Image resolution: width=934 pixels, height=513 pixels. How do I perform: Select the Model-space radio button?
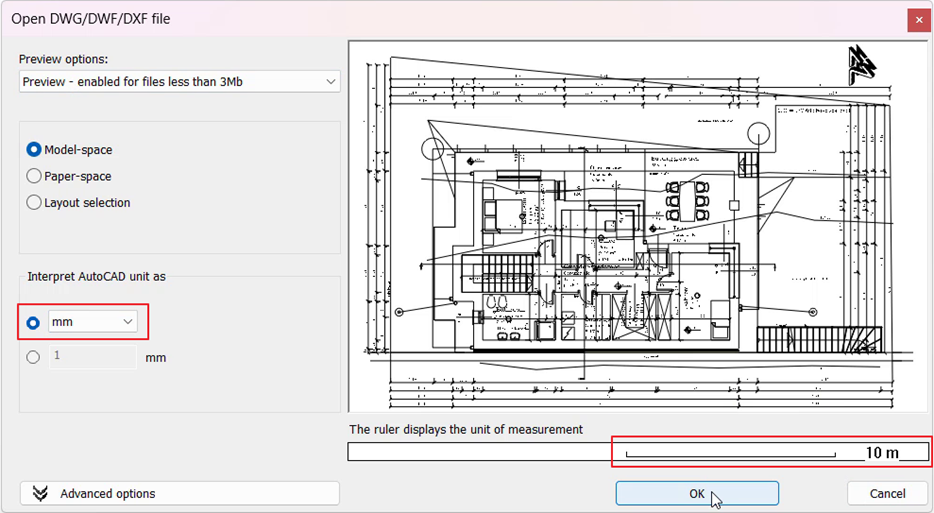[34, 150]
